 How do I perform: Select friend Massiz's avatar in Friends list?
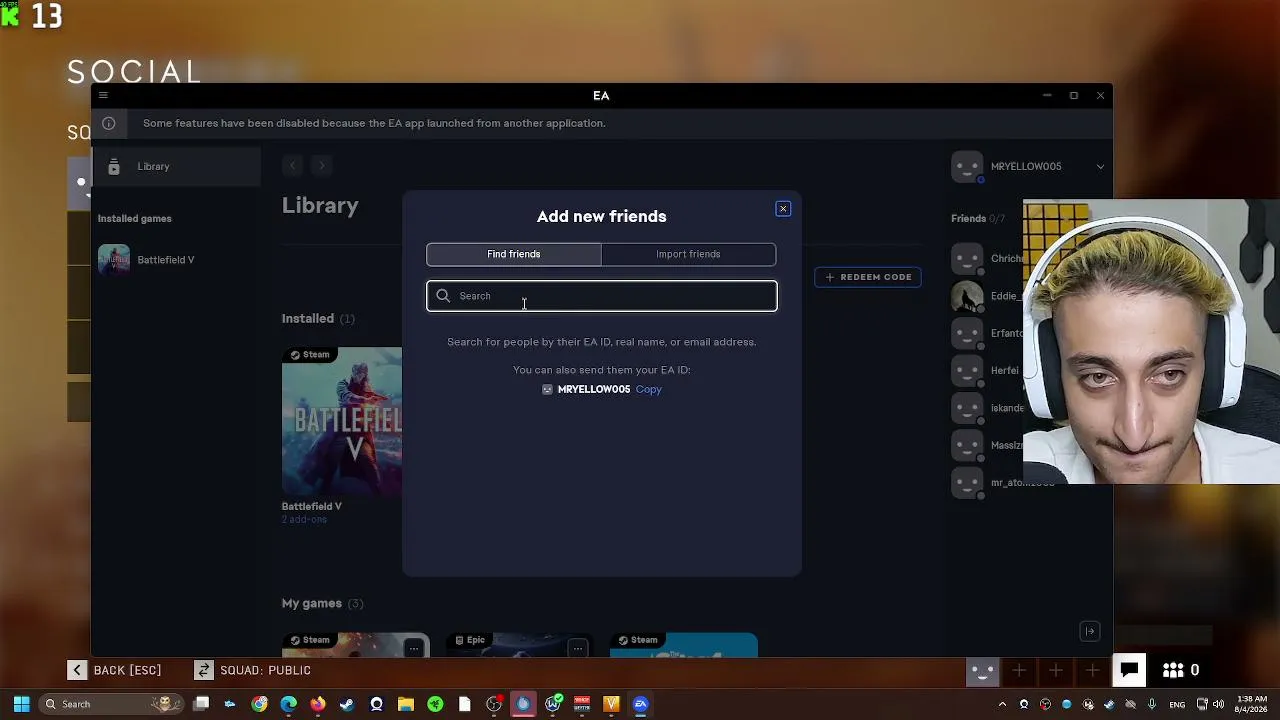coord(967,446)
